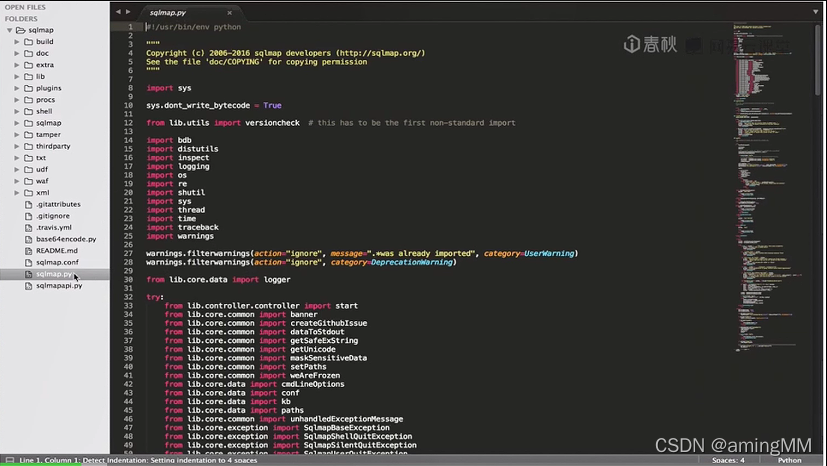Click the .gitattributes file icon
Image resolution: width=827 pixels, height=466 pixels.
click(28, 204)
